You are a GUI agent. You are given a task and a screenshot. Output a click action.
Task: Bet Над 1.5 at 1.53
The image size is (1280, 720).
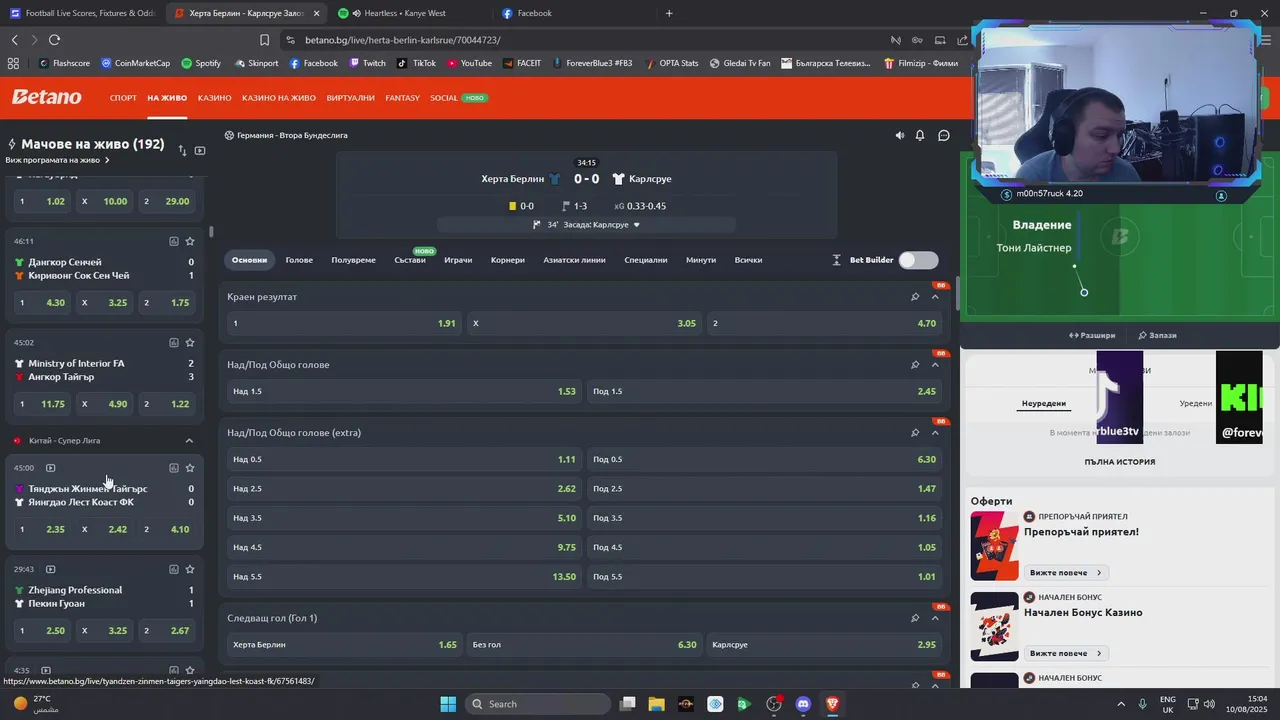404,391
